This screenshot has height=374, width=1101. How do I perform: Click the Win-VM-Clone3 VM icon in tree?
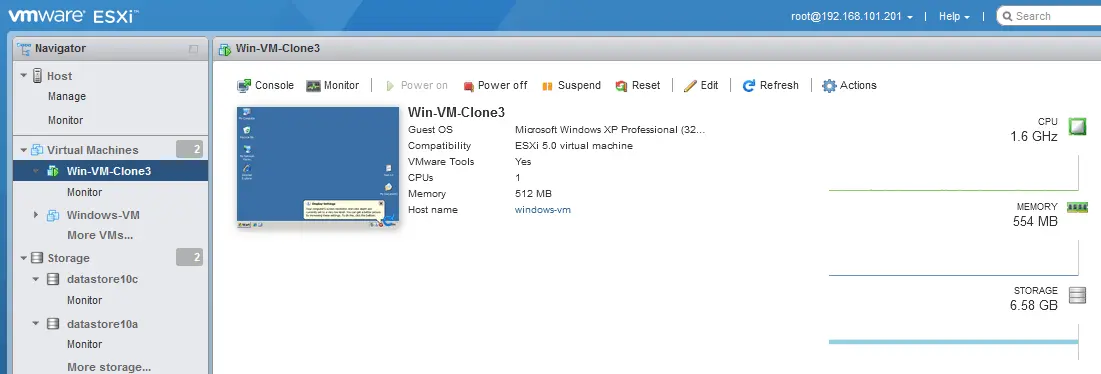[53, 171]
